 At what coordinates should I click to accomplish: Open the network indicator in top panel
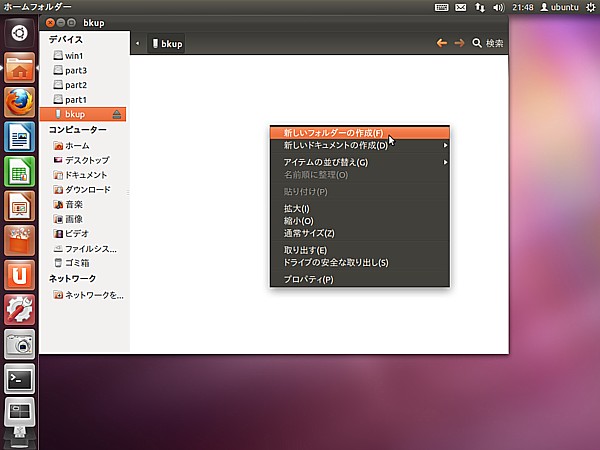(x=480, y=7)
